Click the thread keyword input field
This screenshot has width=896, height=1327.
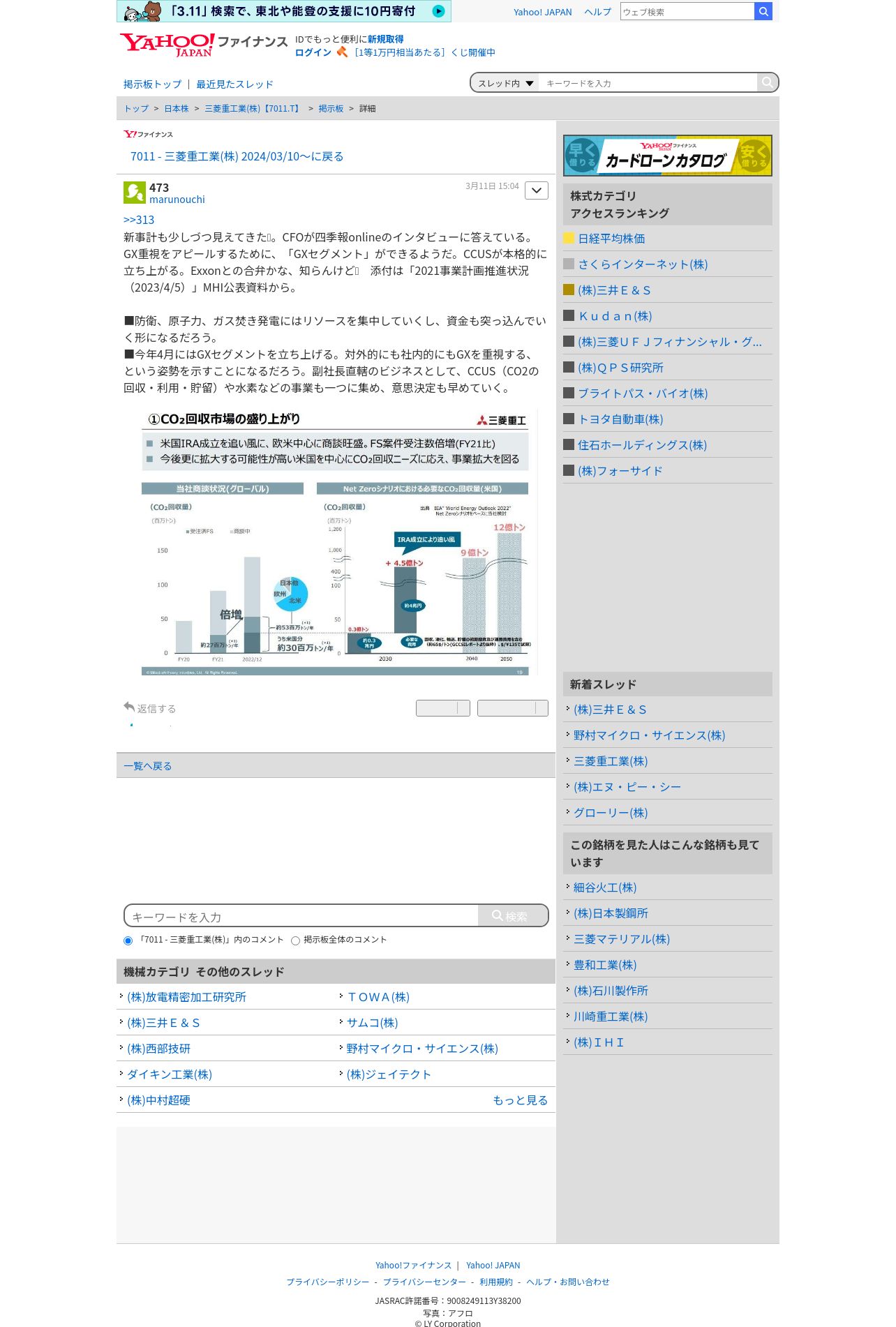tap(648, 83)
